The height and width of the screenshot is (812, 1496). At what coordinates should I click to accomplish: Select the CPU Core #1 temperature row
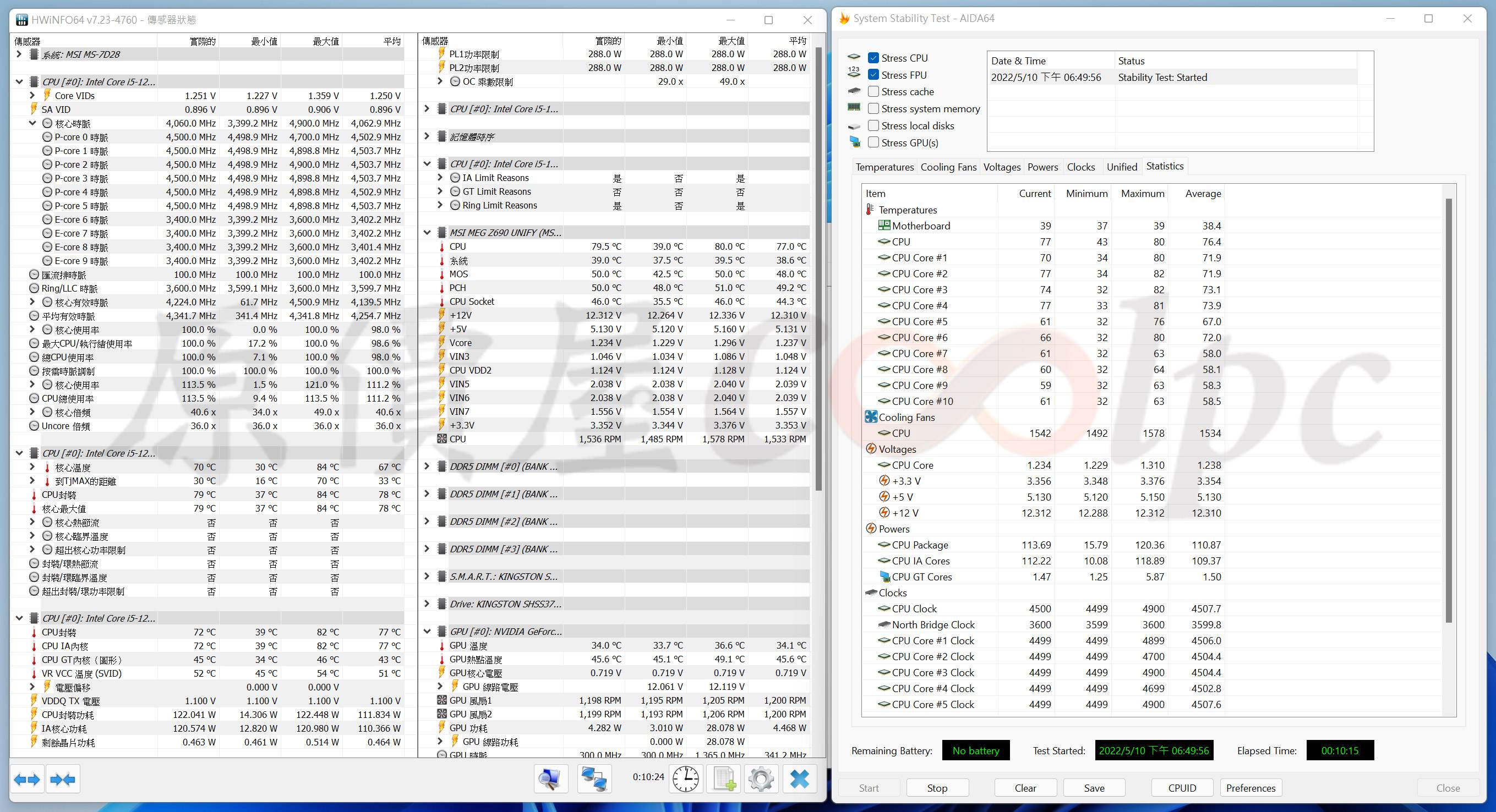[1043, 257]
